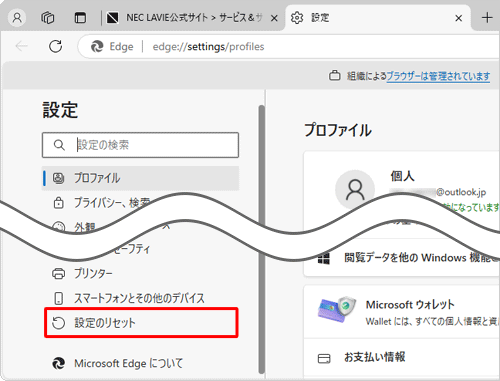This screenshot has width=500, height=381.
Task: Switch to the NEC LAVIE公式サイト tab
Action: [193, 18]
